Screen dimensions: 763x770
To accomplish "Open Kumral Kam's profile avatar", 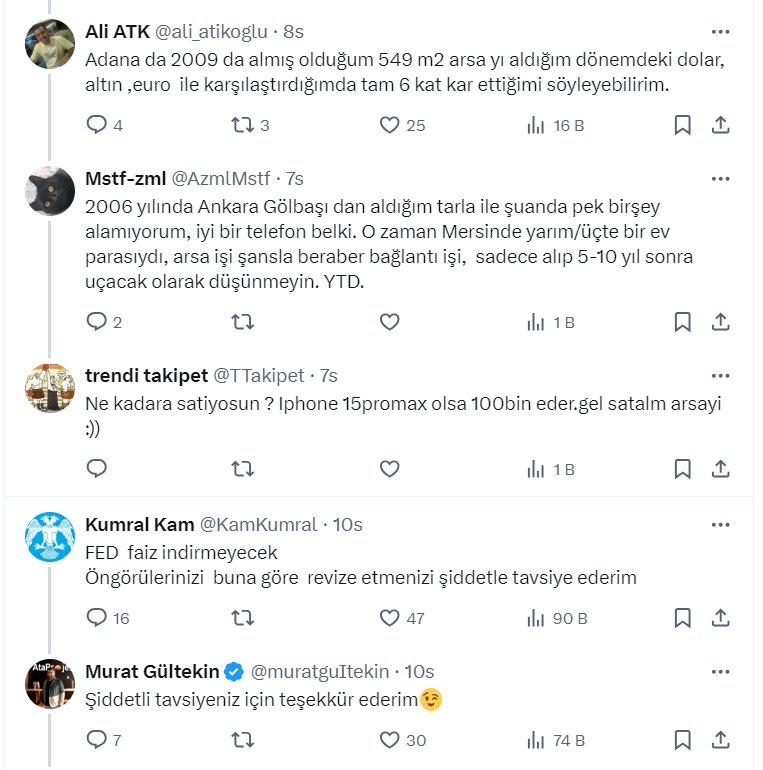I will (x=49, y=536).
